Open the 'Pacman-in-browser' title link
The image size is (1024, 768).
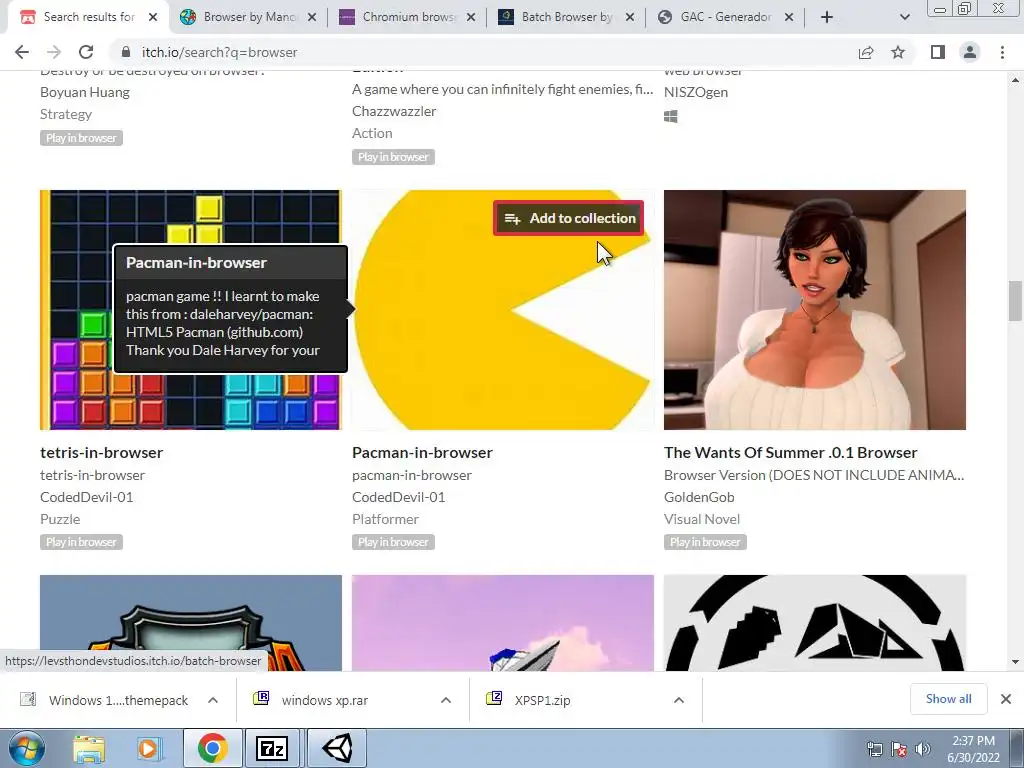click(x=422, y=453)
